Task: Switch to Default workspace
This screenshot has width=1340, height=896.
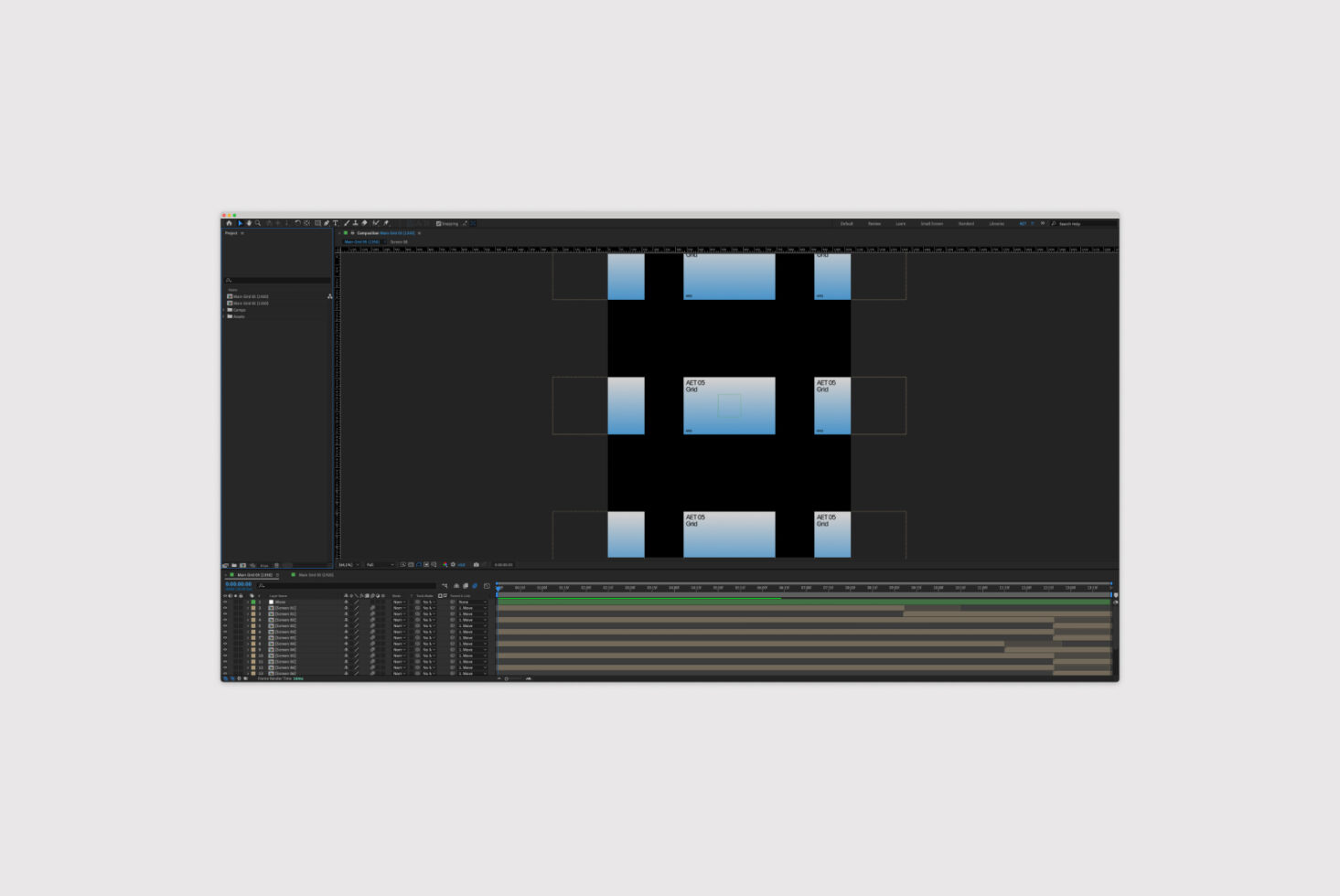Action: click(x=846, y=223)
